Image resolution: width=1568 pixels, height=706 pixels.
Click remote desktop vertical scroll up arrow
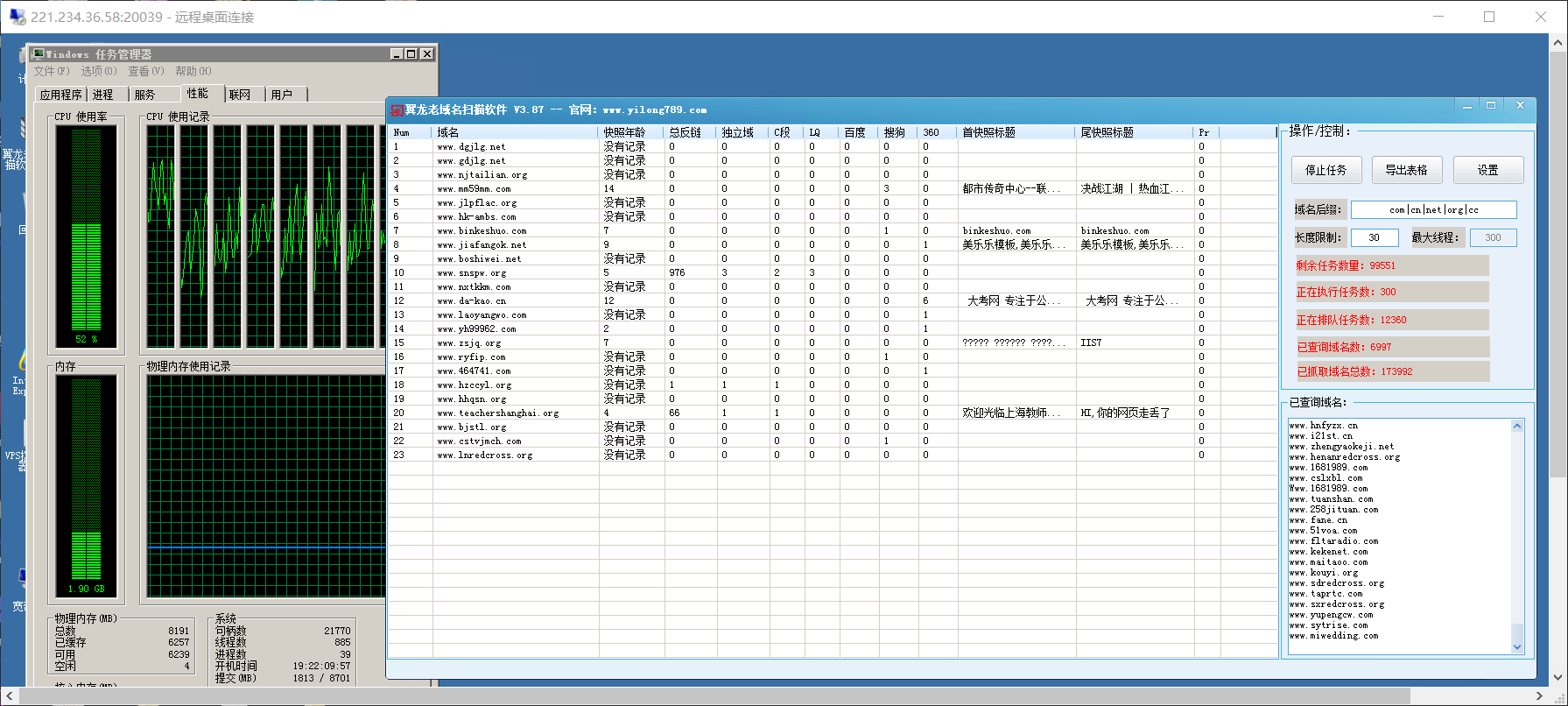pyautogui.click(x=1558, y=42)
